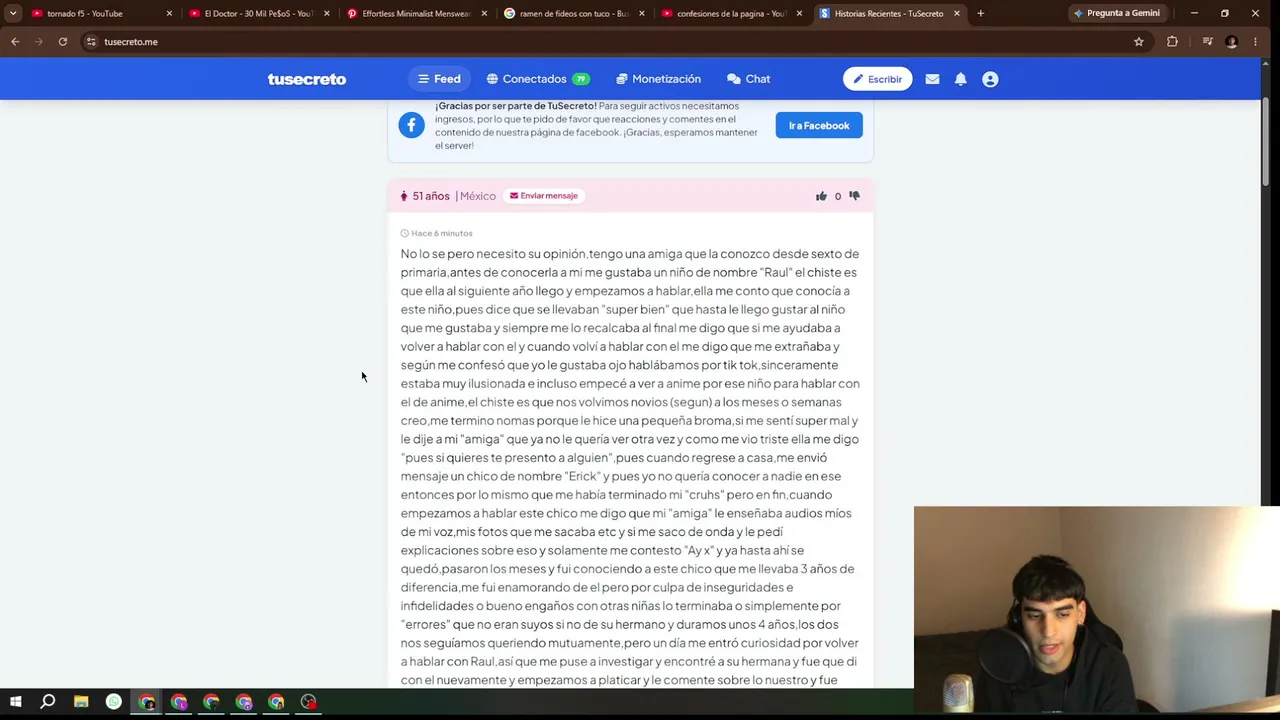This screenshot has width=1280, height=720.
Task: Click the post like count '0'
Action: 838,196
